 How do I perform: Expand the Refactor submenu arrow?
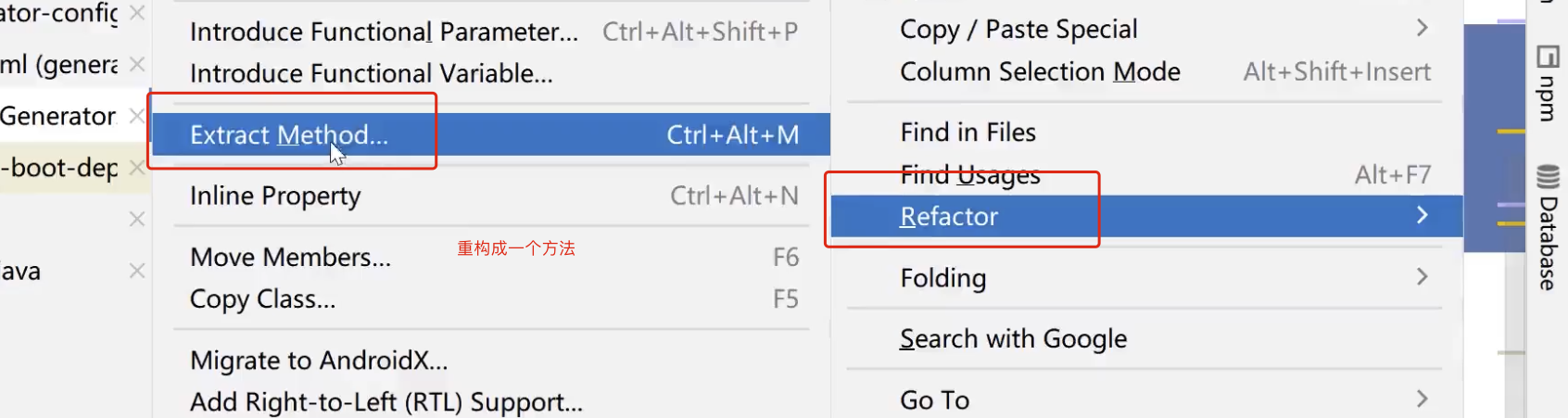coord(1423,215)
